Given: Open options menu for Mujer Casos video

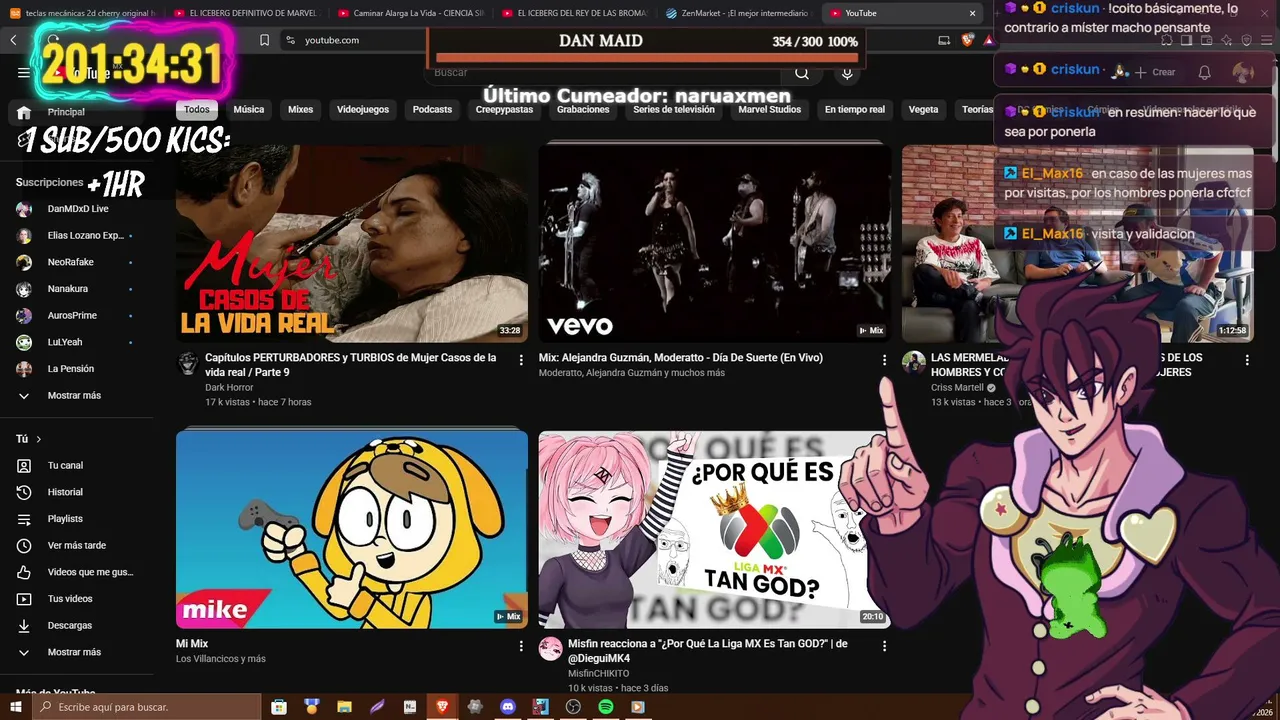Looking at the screenshot, I should (521, 360).
